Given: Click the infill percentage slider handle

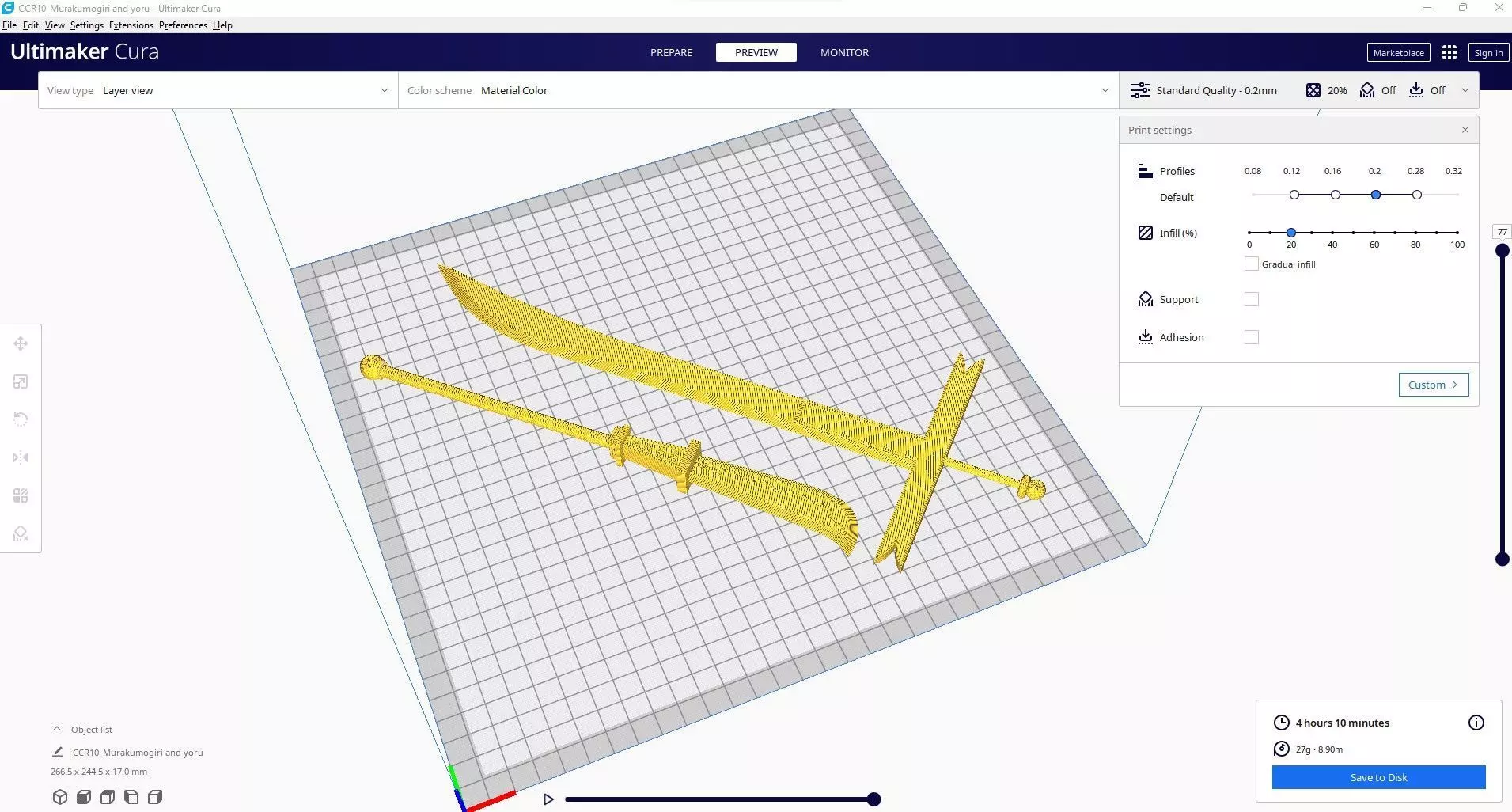Looking at the screenshot, I should tap(1291, 233).
